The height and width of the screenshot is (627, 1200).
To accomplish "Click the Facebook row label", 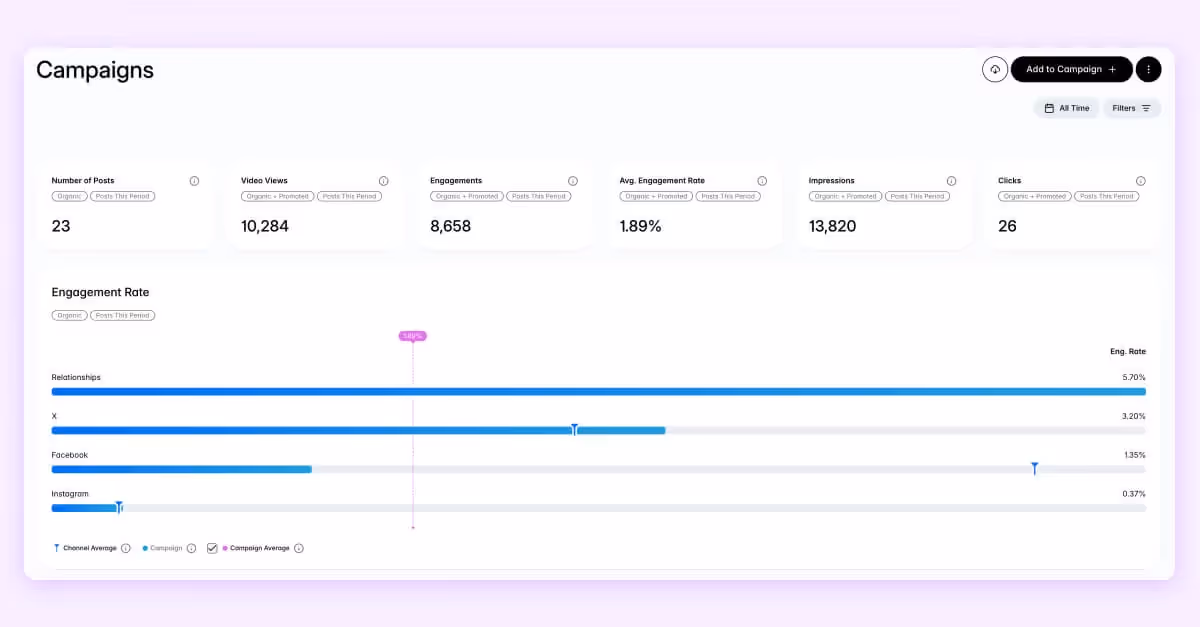I will [x=70, y=455].
